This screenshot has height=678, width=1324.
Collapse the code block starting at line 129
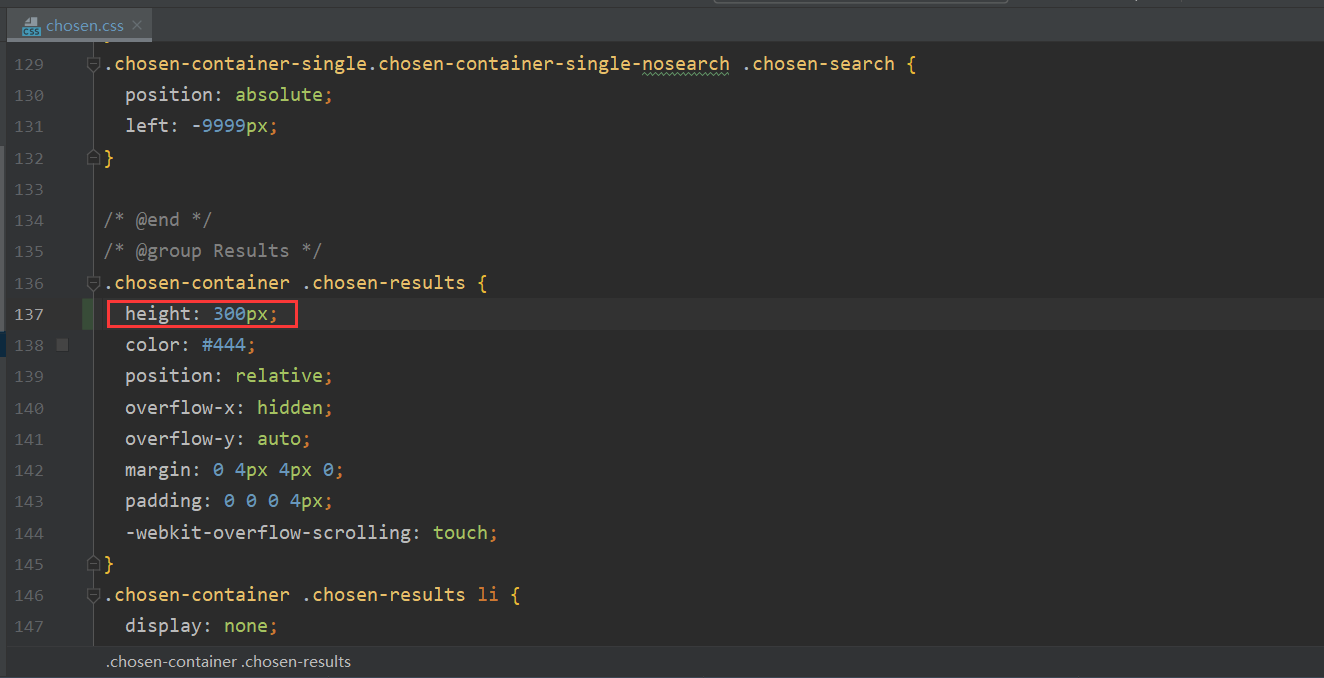pos(94,64)
